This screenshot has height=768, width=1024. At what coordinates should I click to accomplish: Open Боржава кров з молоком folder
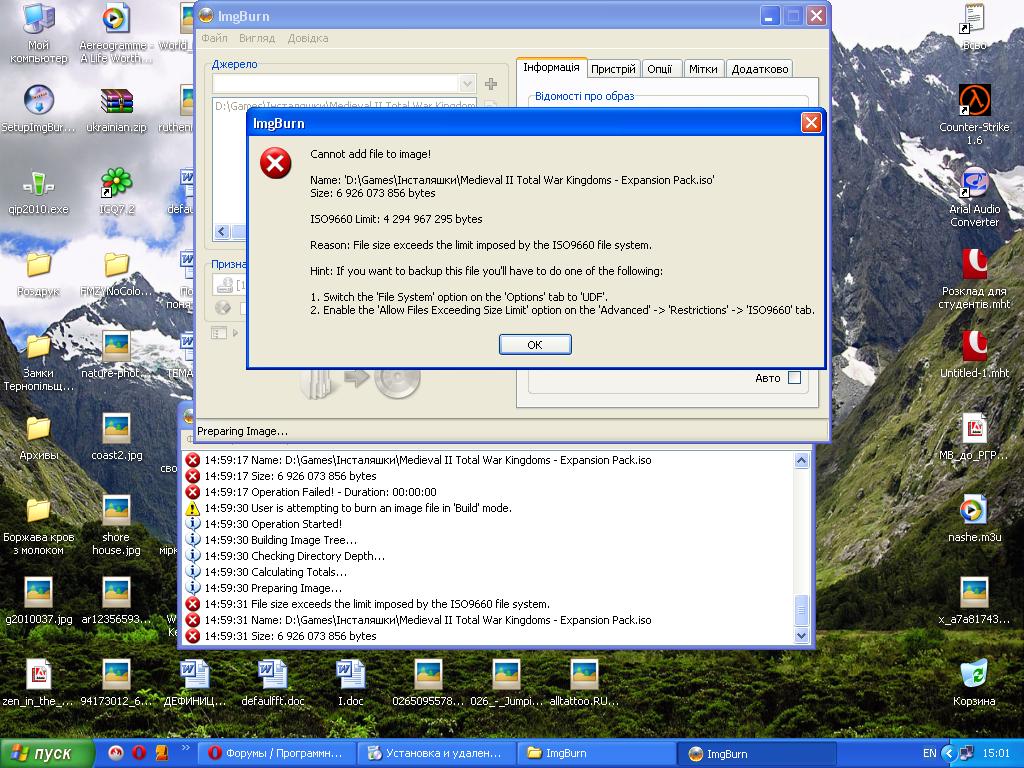click(x=39, y=526)
